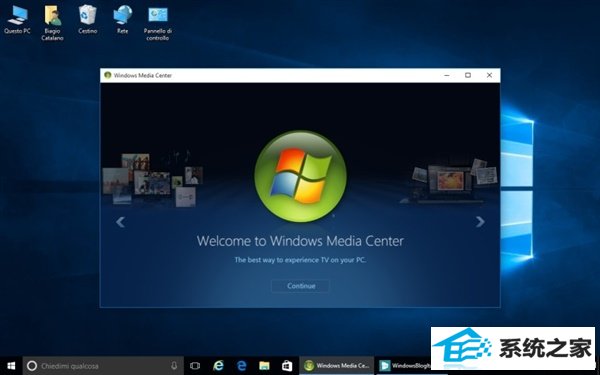Click the 'best way to experience TV' subtitle

click(x=300, y=260)
